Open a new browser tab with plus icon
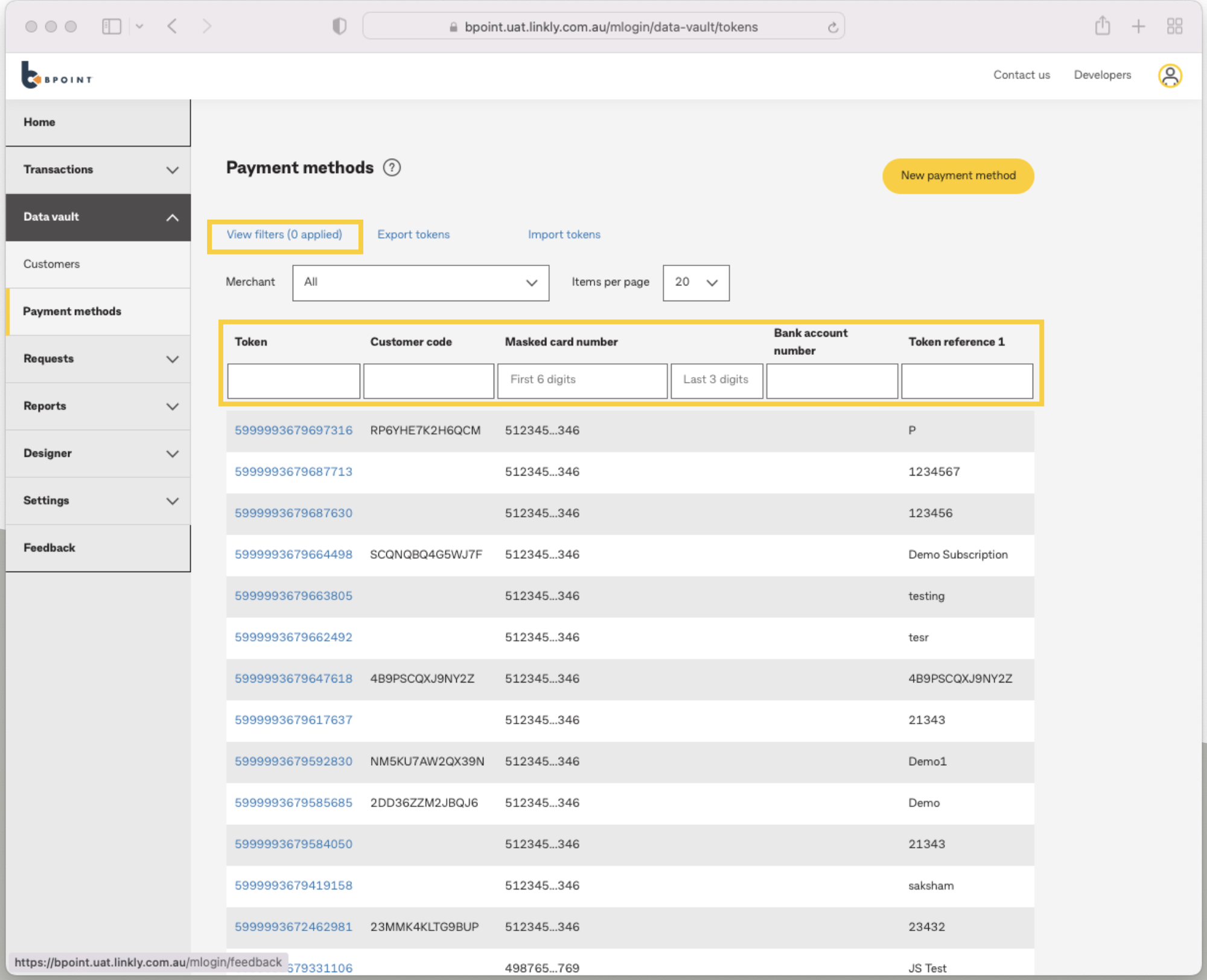Viewport: 1207px width, 980px height. click(x=1138, y=26)
